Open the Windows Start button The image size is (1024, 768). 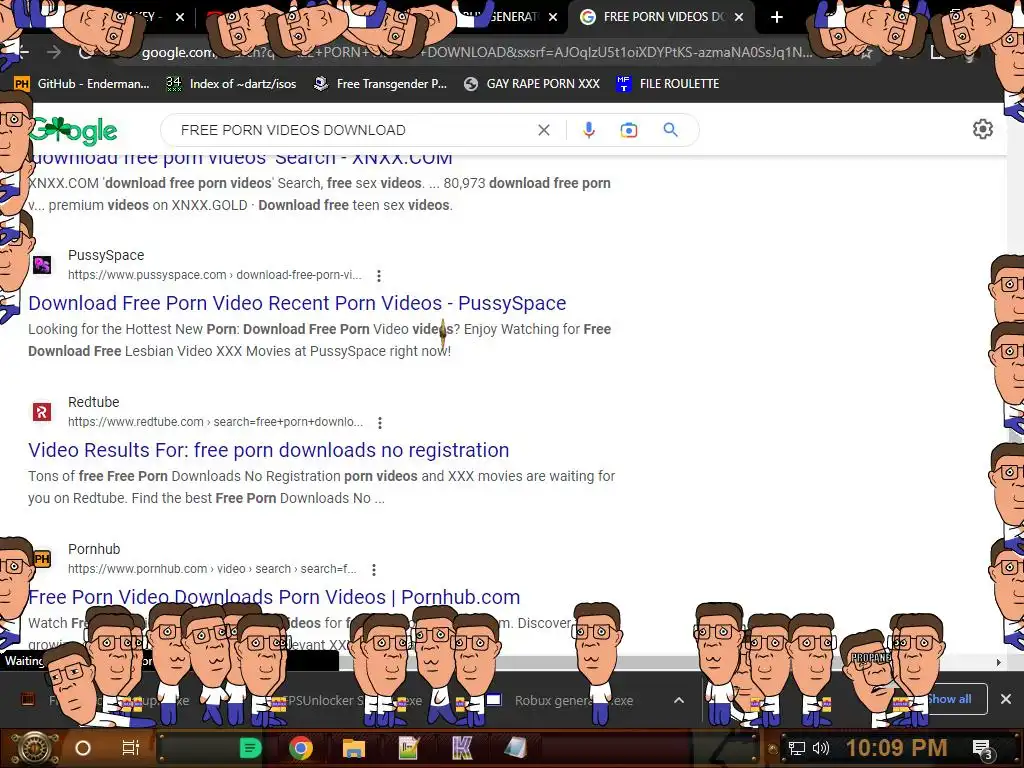[x=35, y=748]
